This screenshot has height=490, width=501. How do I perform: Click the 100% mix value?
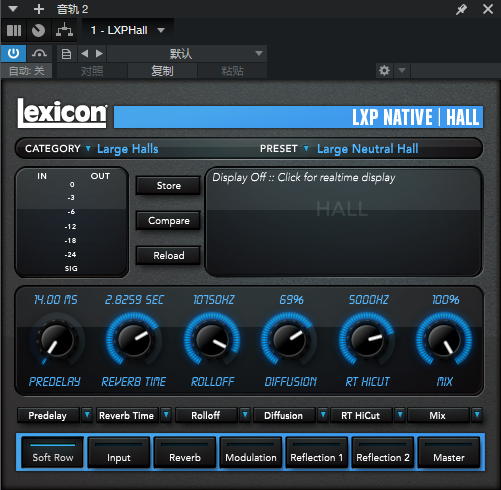click(x=446, y=300)
